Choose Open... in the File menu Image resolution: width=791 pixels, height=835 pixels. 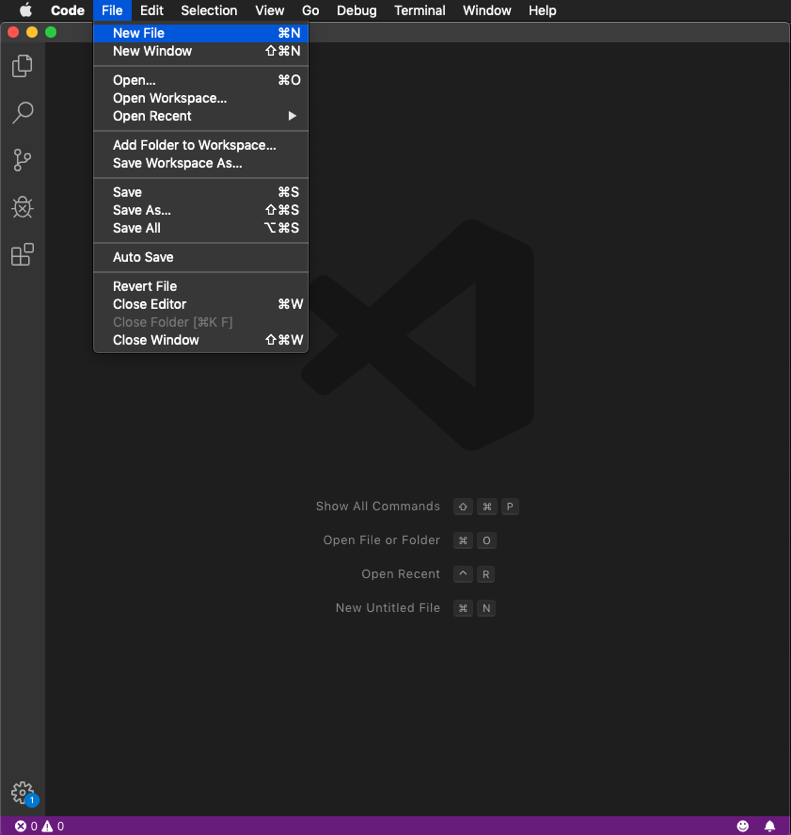click(x=201, y=80)
